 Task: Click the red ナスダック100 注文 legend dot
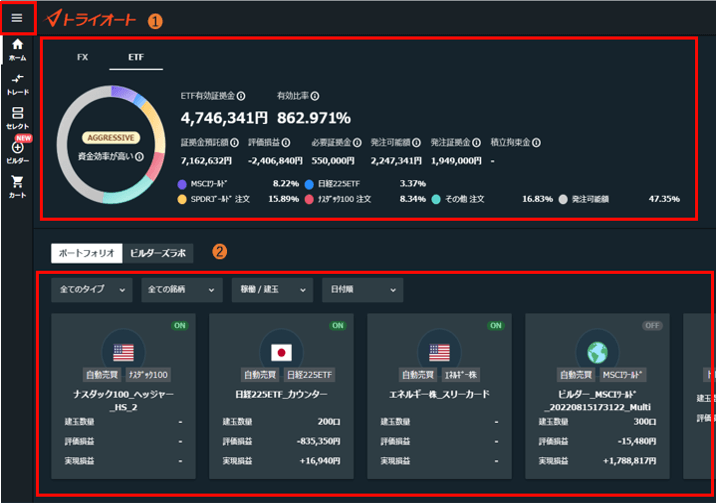[309, 200]
